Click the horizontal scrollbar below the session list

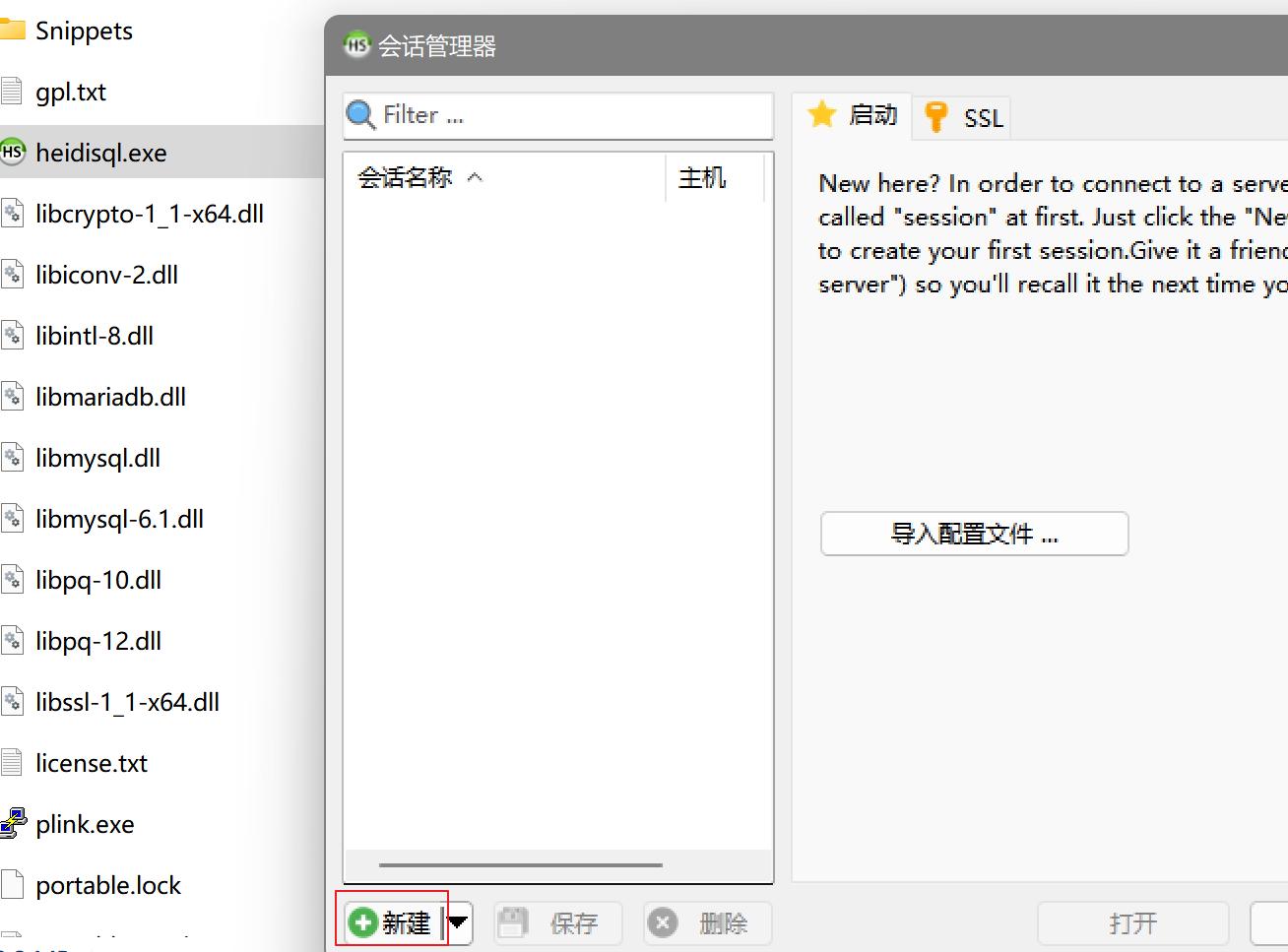(x=520, y=865)
